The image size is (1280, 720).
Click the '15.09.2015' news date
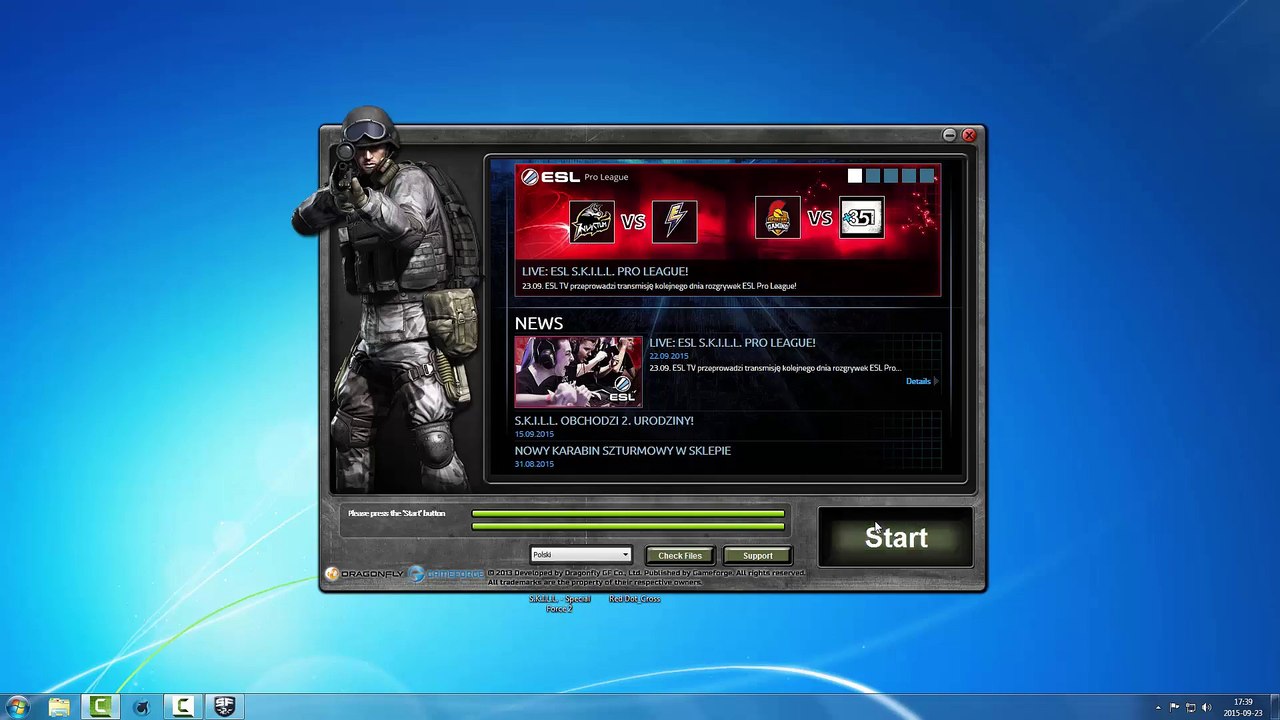pos(534,434)
